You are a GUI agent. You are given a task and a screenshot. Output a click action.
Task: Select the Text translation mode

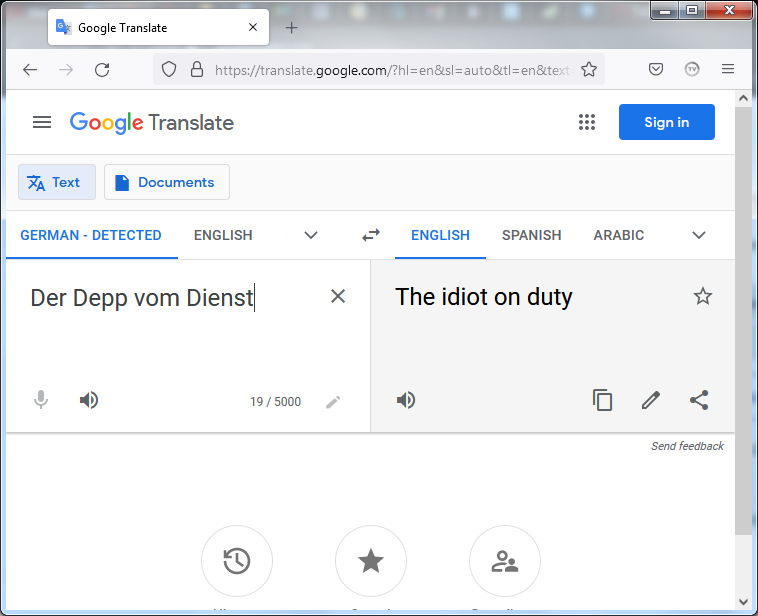57,182
